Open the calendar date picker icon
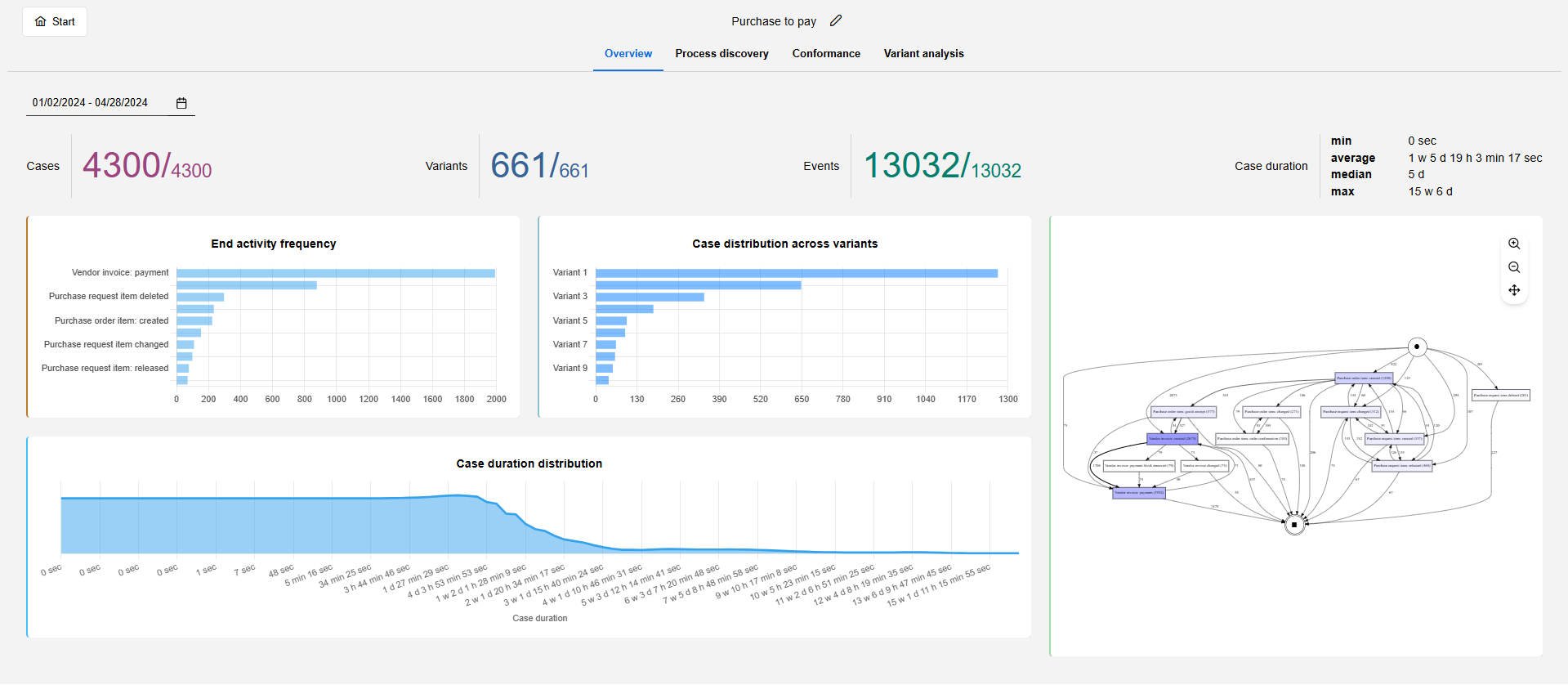The image size is (1568, 685). pyautogui.click(x=181, y=103)
